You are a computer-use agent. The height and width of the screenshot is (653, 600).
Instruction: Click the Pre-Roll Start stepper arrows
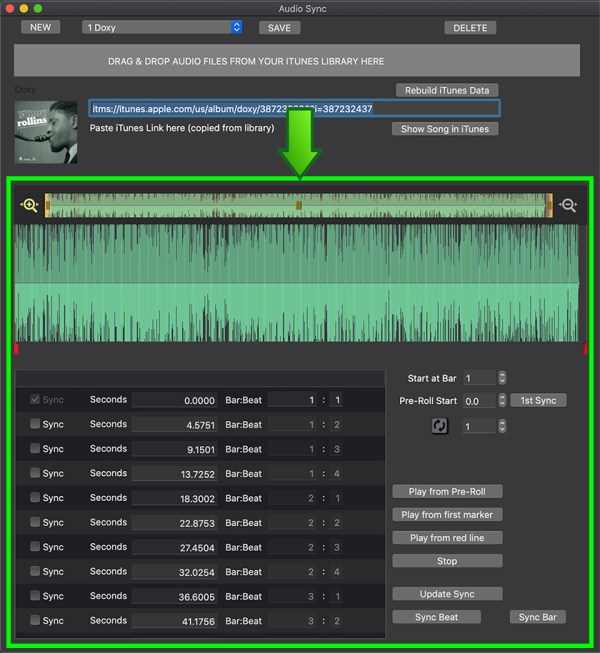pyautogui.click(x=502, y=401)
